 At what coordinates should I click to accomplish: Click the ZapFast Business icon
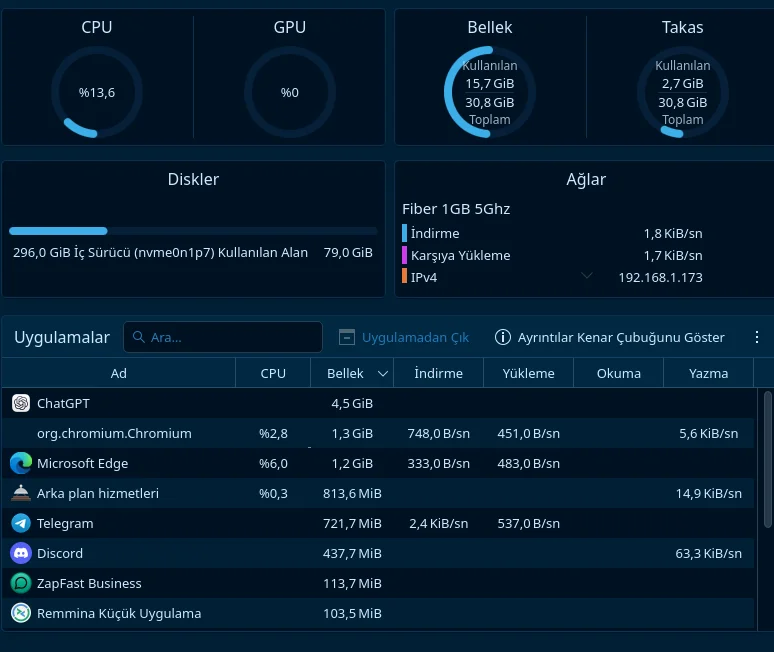tap(21, 583)
